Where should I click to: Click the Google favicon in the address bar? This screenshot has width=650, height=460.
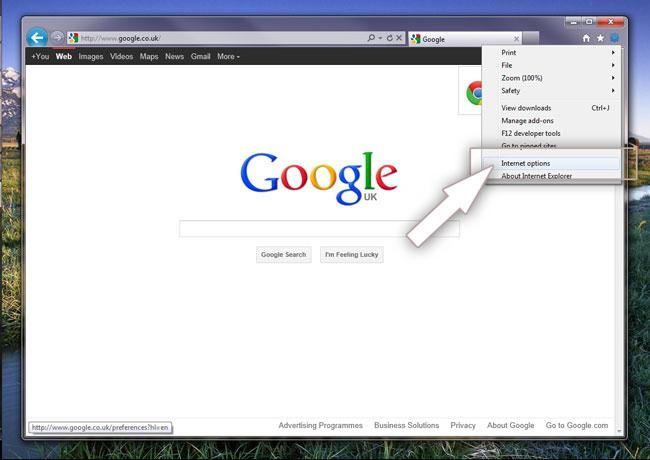73,38
